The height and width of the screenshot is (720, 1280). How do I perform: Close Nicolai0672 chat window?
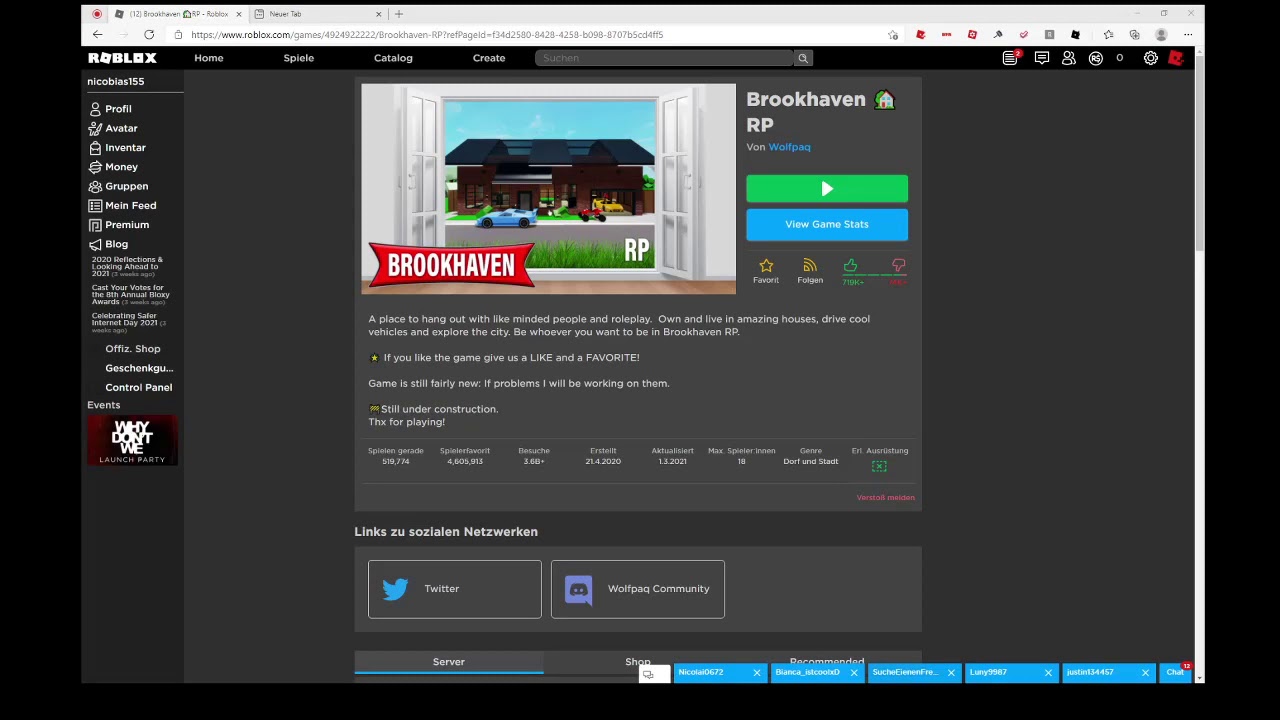(x=757, y=673)
